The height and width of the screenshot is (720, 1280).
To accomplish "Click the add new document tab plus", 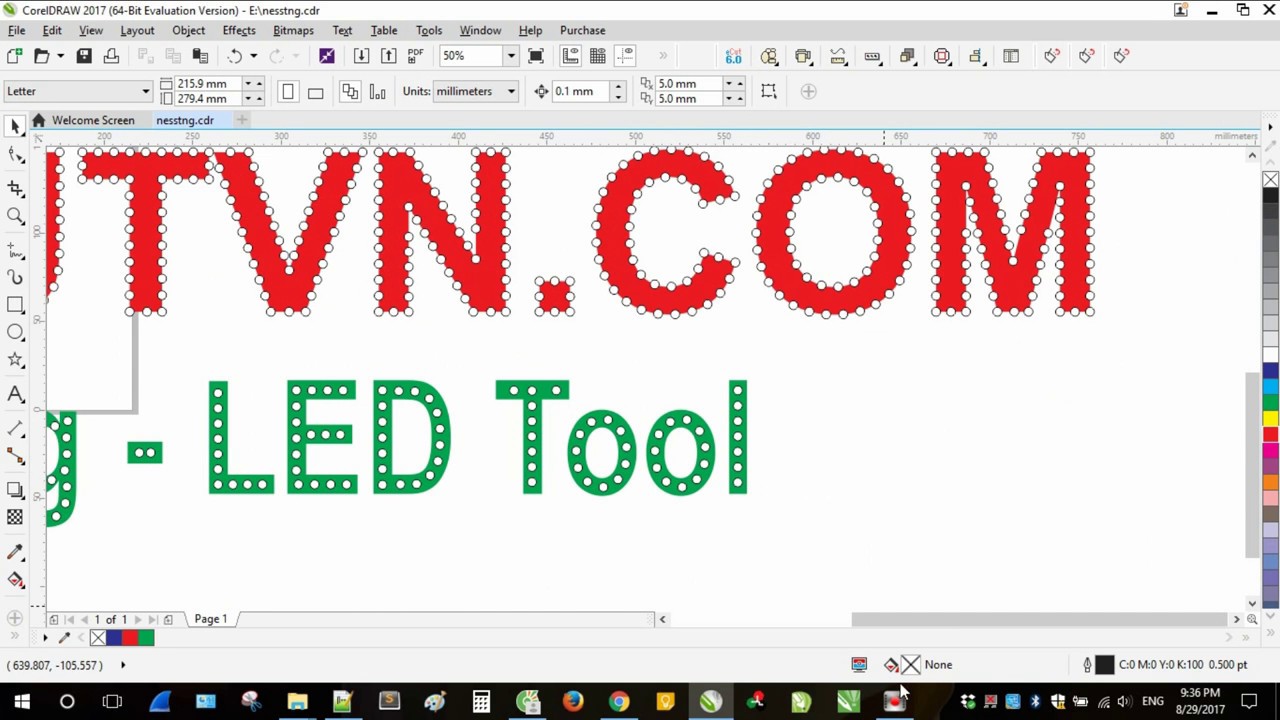I will pyautogui.click(x=241, y=120).
